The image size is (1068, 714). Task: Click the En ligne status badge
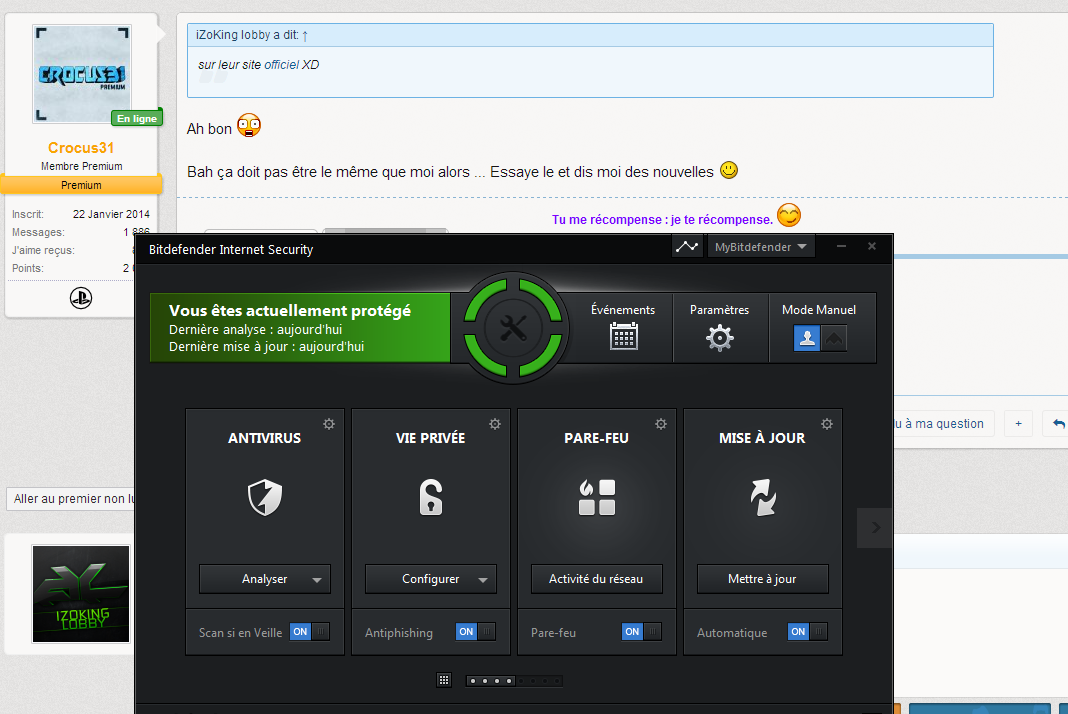click(137, 118)
